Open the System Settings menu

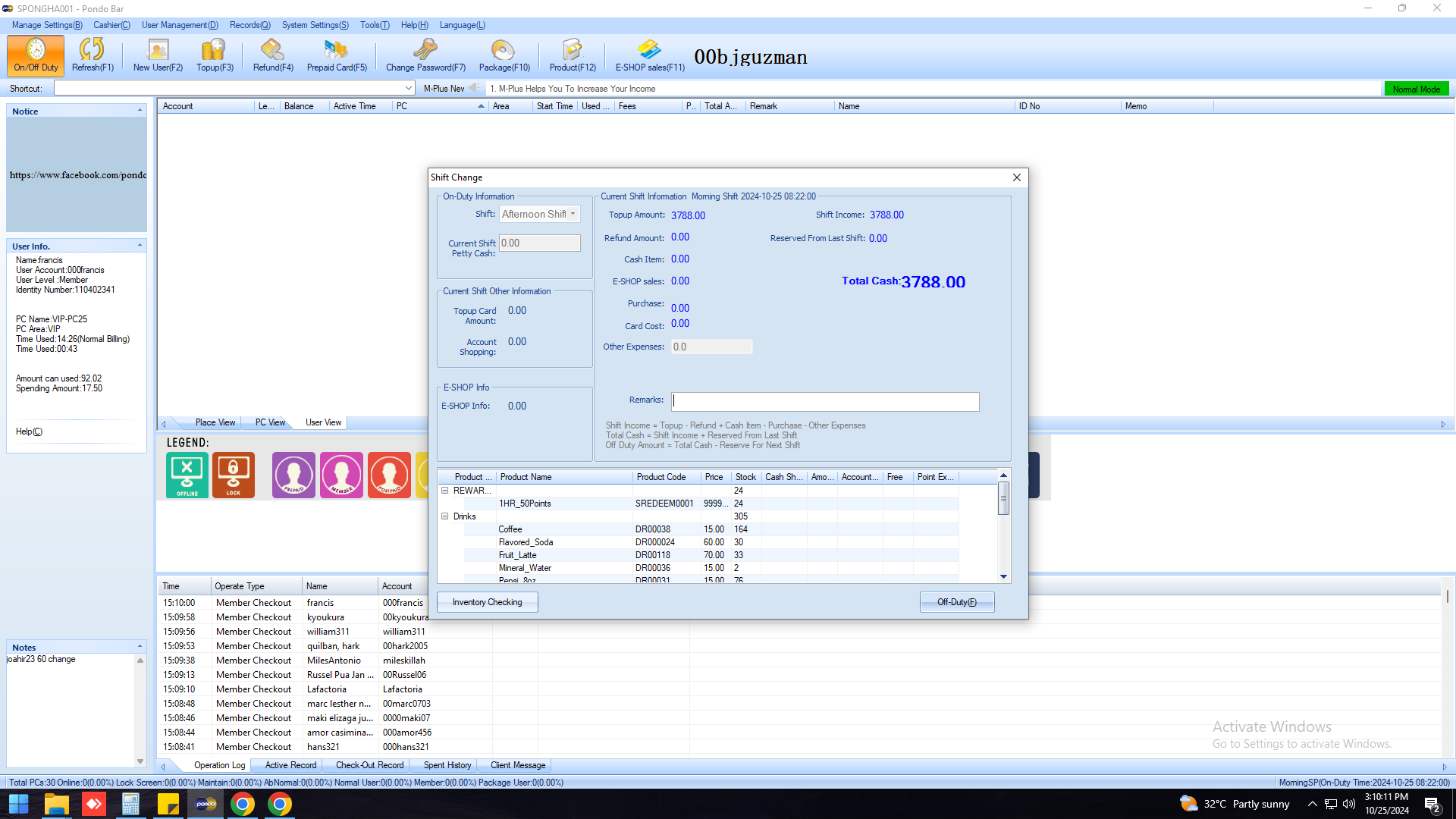(x=315, y=25)
